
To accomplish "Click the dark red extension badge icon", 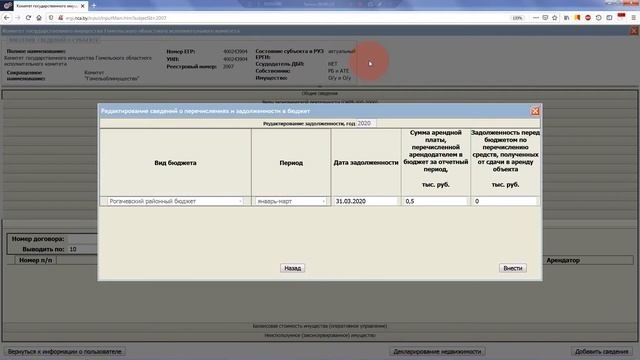I will (621, 17).
